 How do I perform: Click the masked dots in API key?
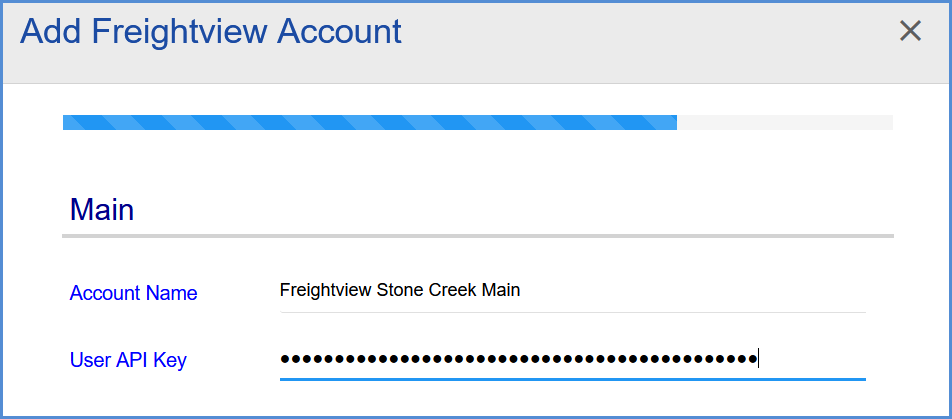click(x=518, y=359)
